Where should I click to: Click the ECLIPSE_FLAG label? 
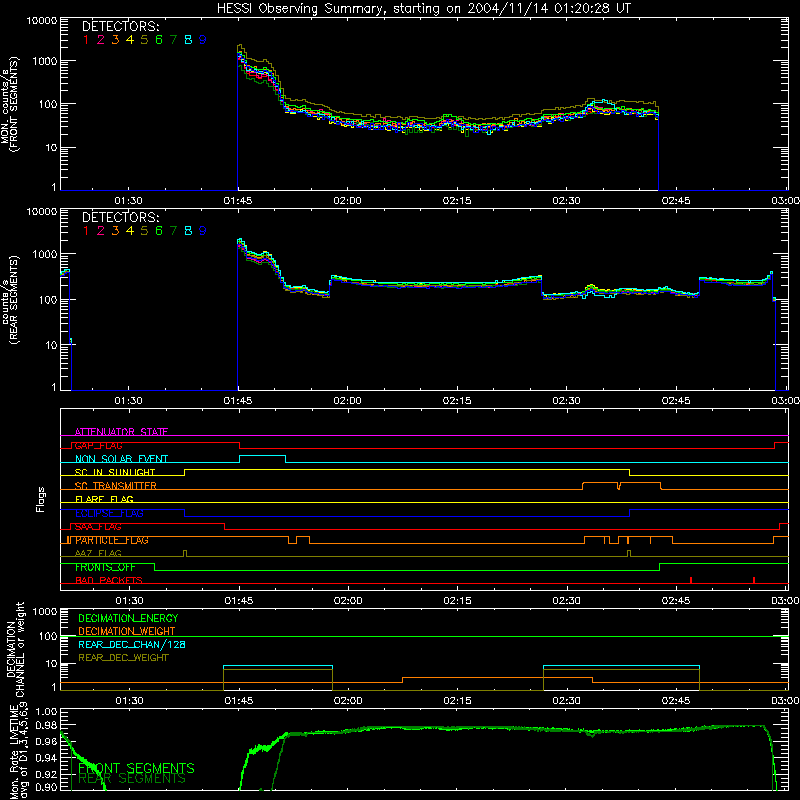coord(109,513)
